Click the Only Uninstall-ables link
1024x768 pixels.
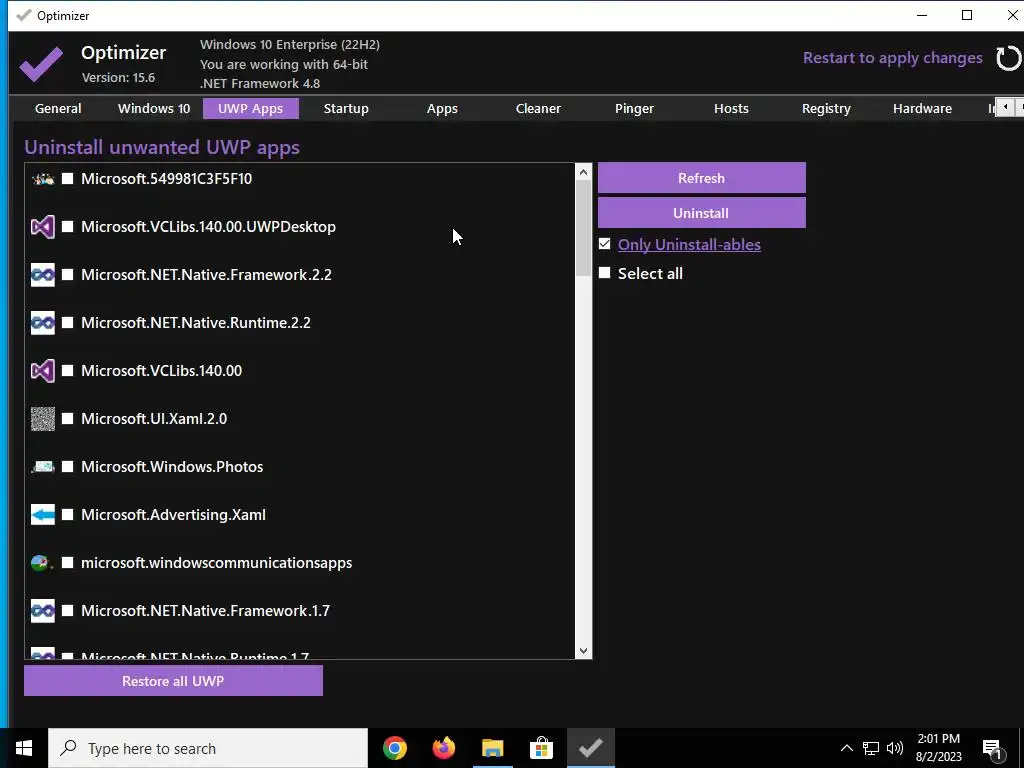(x=689, y=244)
